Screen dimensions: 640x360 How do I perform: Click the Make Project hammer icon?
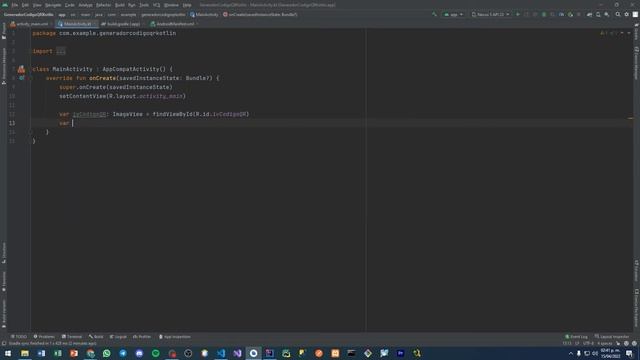(x=434, y=14)
